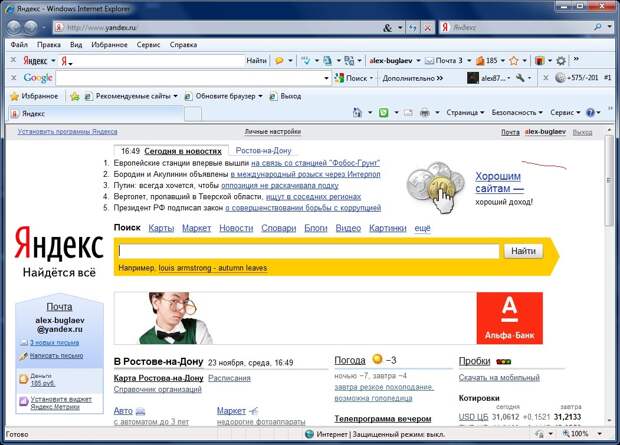This screenshot has height=445, width=620.
Task: Expand Обновите браузер dropdown
Action: [260, 96]
